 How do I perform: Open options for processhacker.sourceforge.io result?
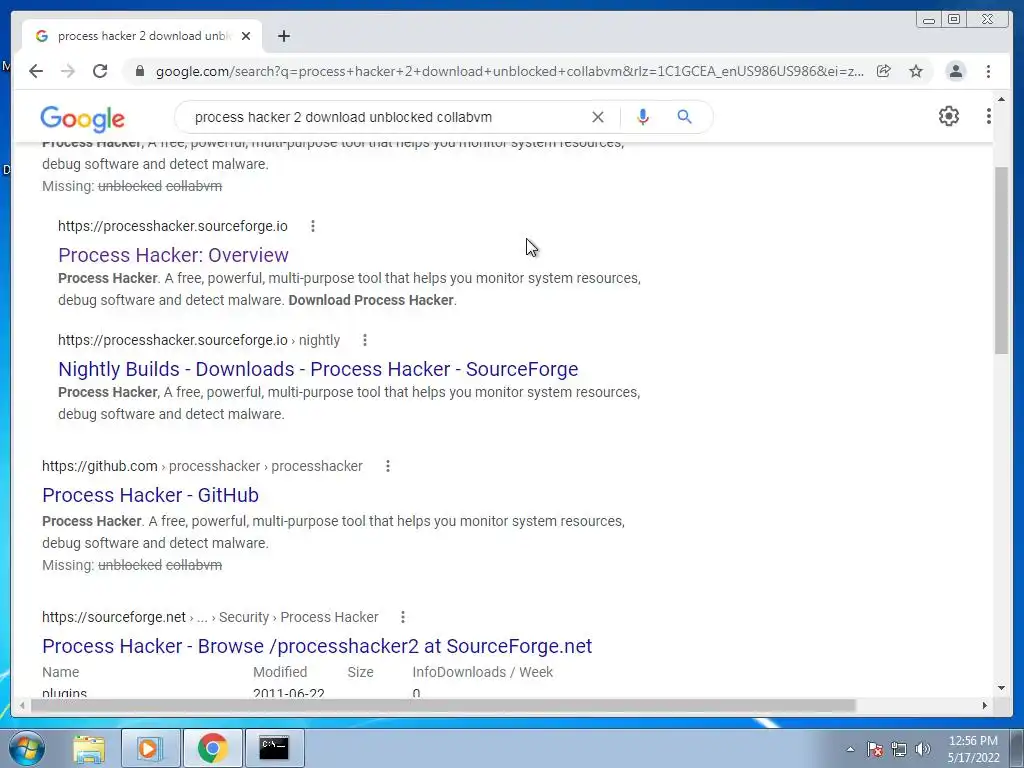tap(313, 226)
